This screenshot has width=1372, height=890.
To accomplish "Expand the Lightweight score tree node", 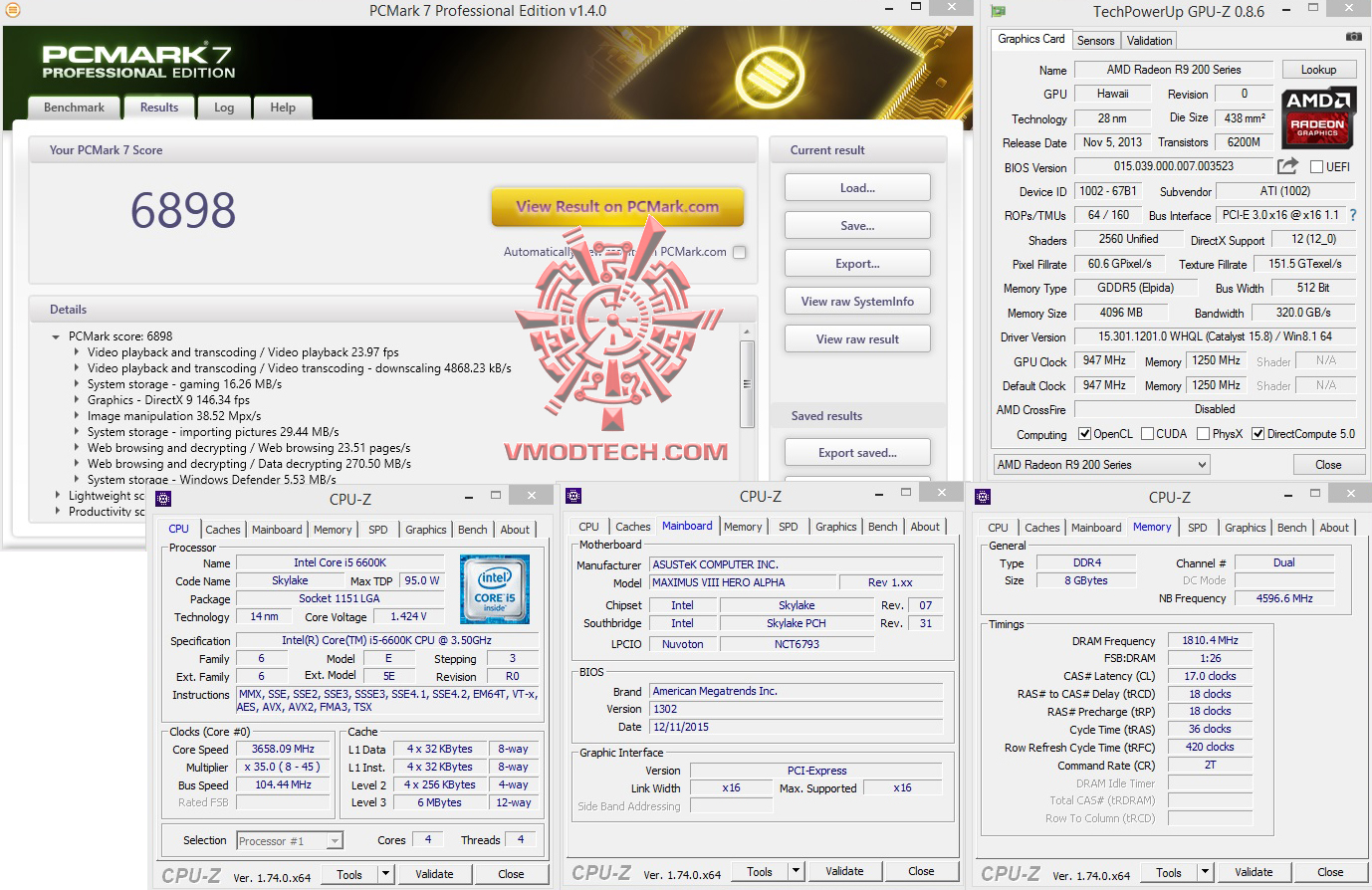I will [57, 496].
